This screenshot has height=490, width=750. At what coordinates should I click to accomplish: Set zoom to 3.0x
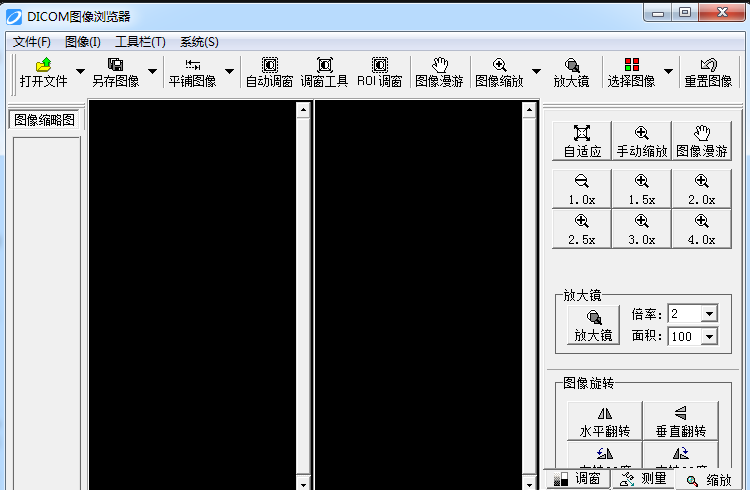641,229
